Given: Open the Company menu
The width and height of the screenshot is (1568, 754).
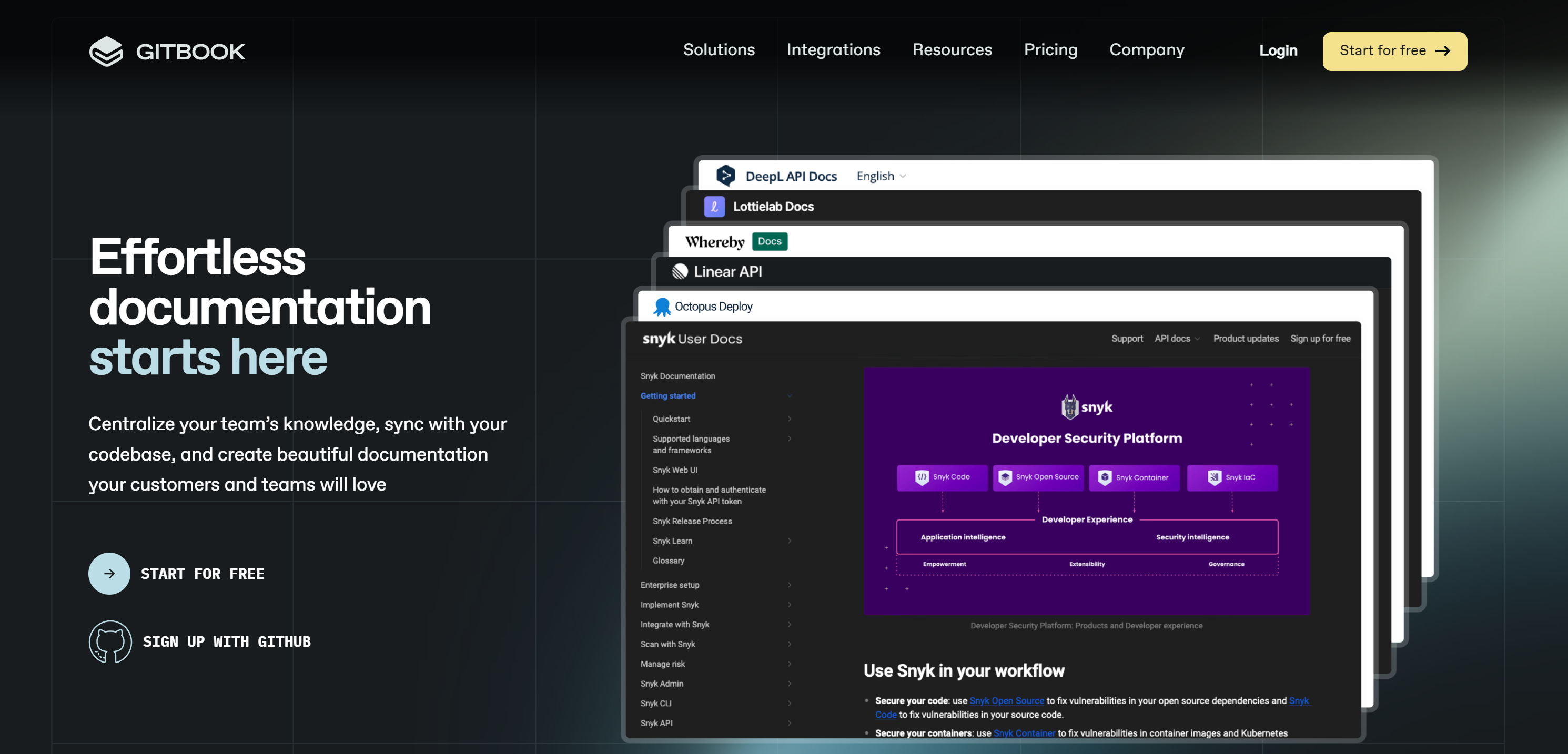Looking at the screenshot, I should pyautogui.click(x=1147, y=50).
